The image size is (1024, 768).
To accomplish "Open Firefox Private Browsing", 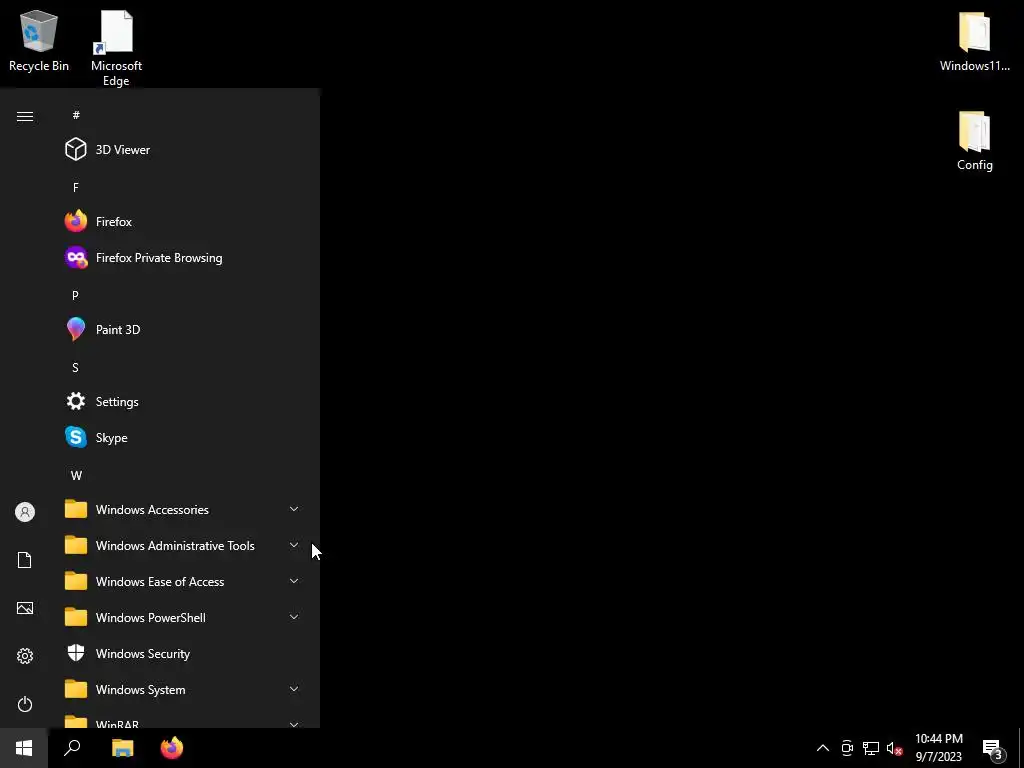I will [183, 258].
